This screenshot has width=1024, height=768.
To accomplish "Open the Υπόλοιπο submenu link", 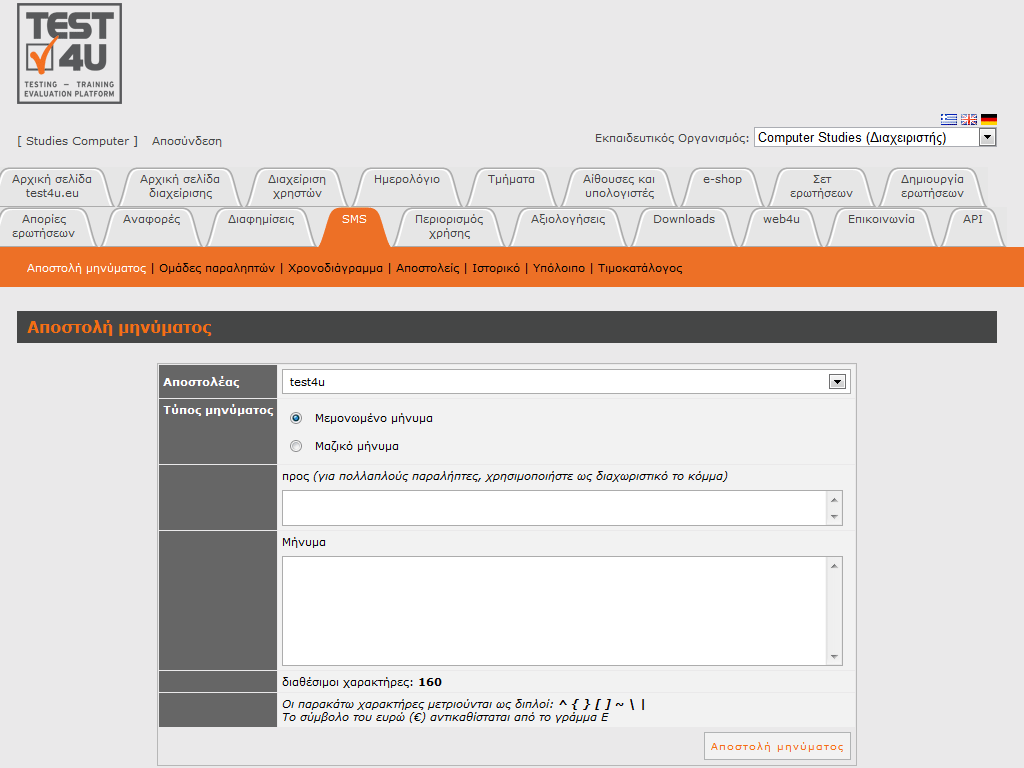I will click(559, 268).
